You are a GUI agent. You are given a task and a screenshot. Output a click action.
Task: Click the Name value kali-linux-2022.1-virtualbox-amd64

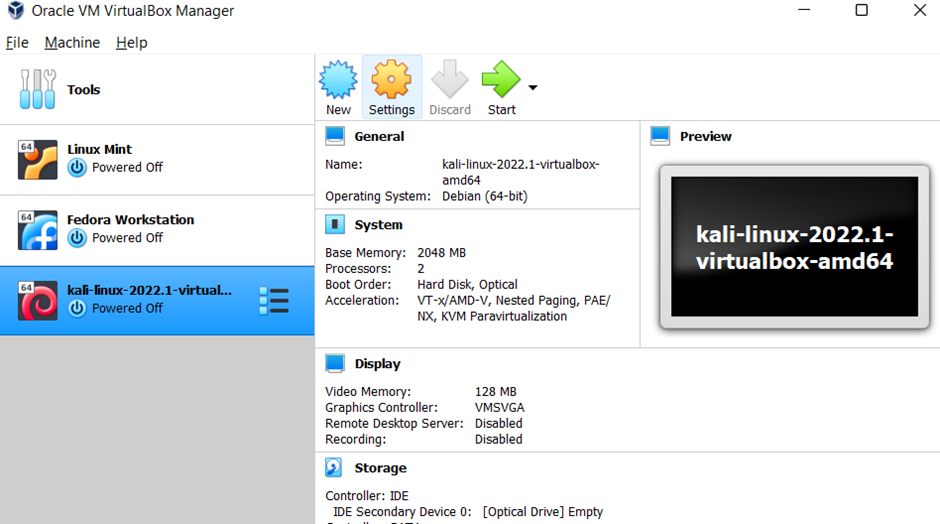click(521, 172)
